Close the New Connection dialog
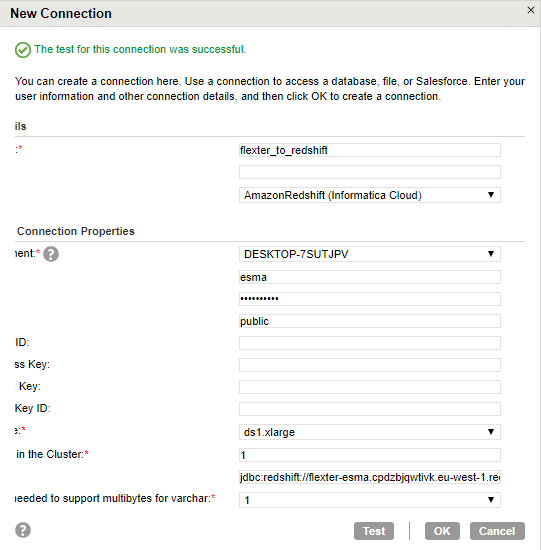The width and height of the screenshot is (541, 550). click(x=530, y=10)
